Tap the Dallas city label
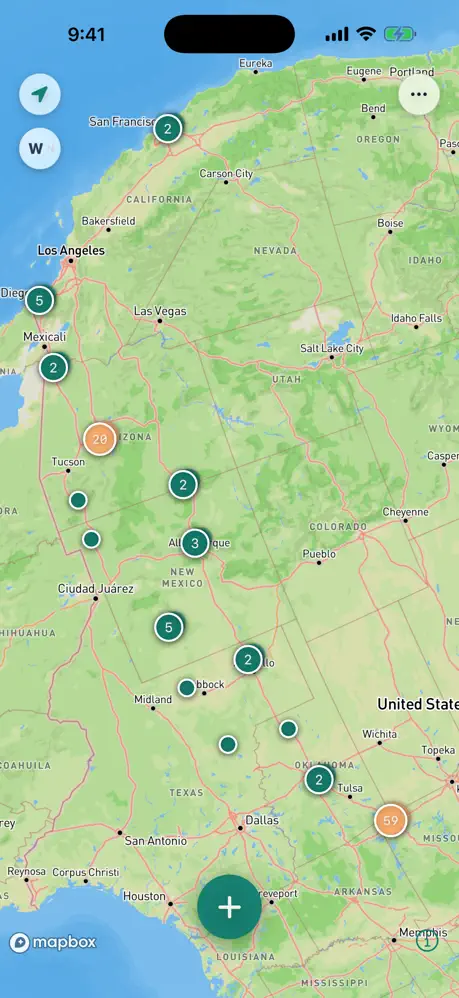 click(x=262, y=820)
